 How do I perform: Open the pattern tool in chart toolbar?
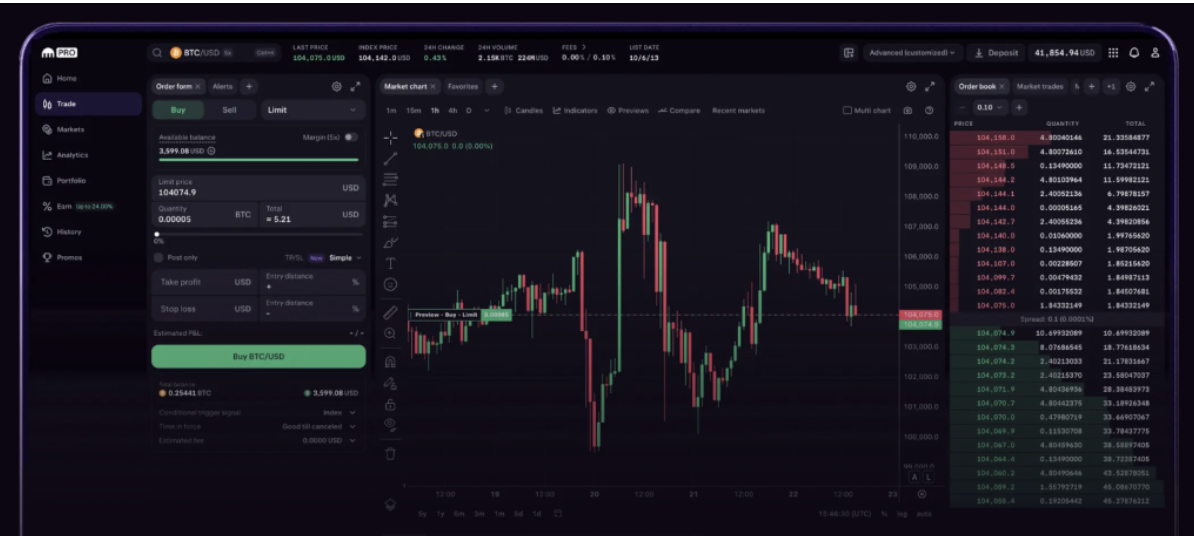point(390,200)
